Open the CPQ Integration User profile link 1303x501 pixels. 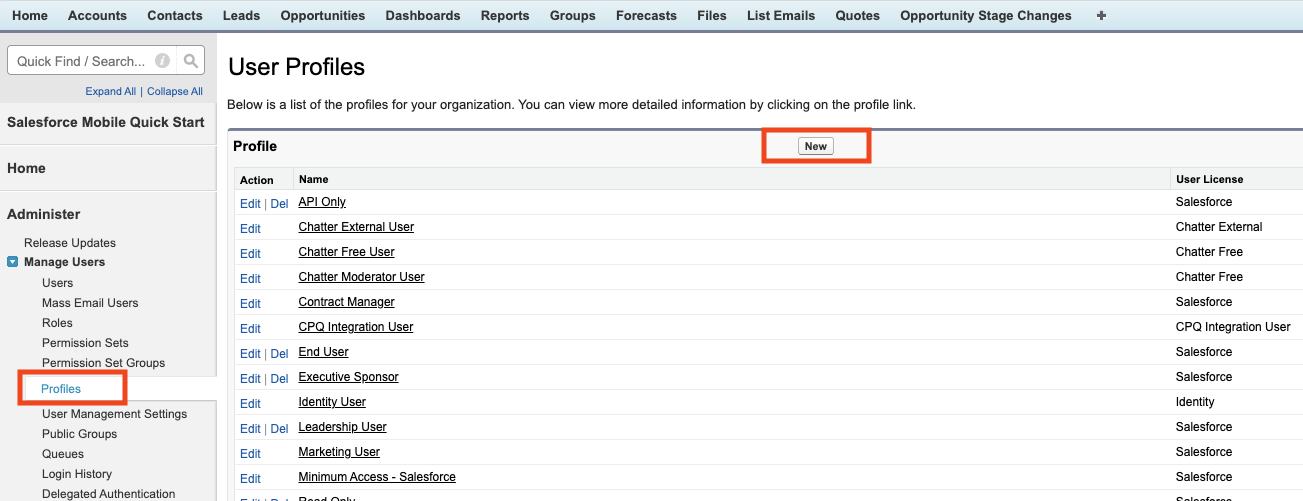point(355,327)
